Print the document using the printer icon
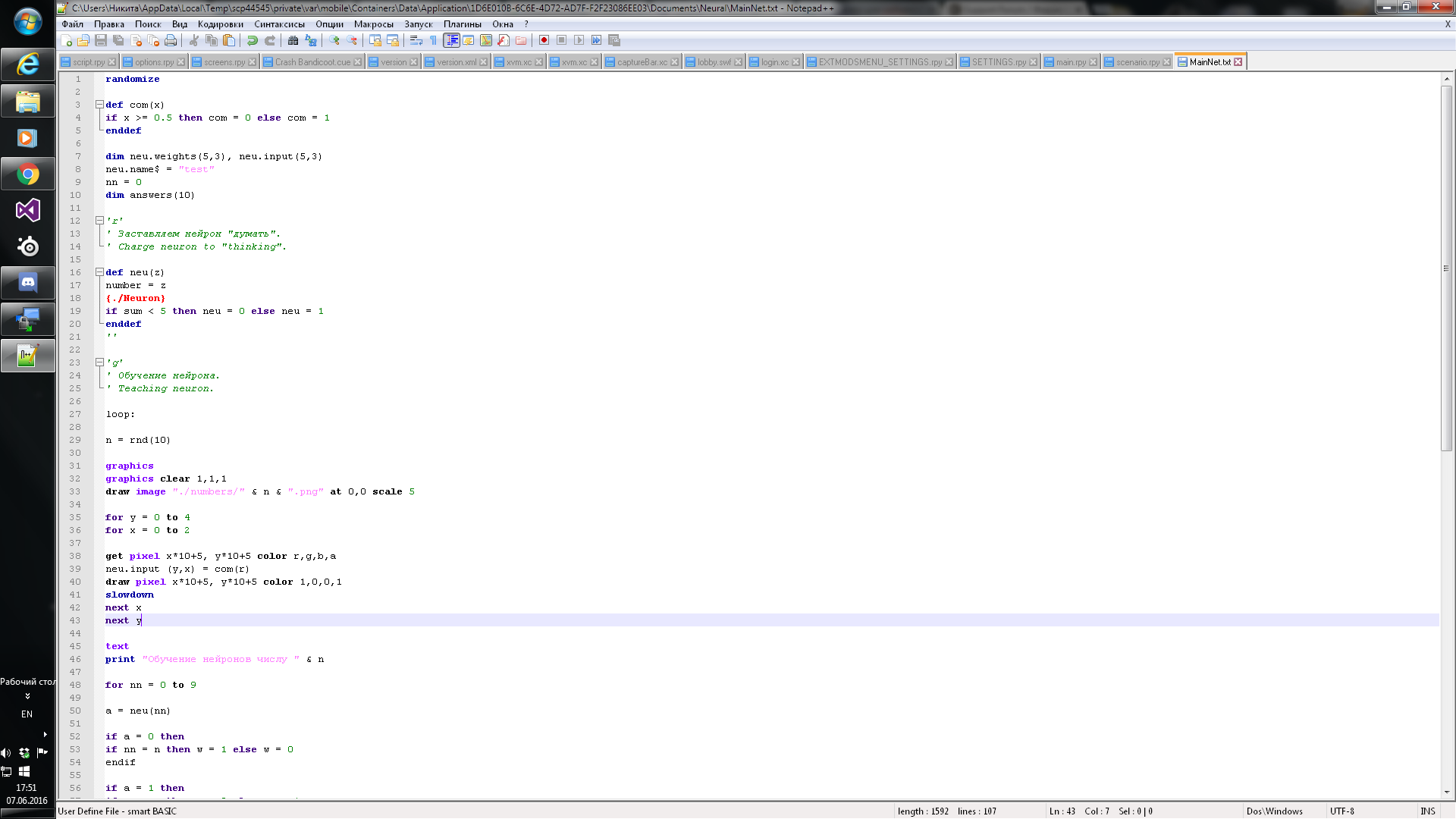This screenshot has width=1456, height=819. (x=170, y=40)
